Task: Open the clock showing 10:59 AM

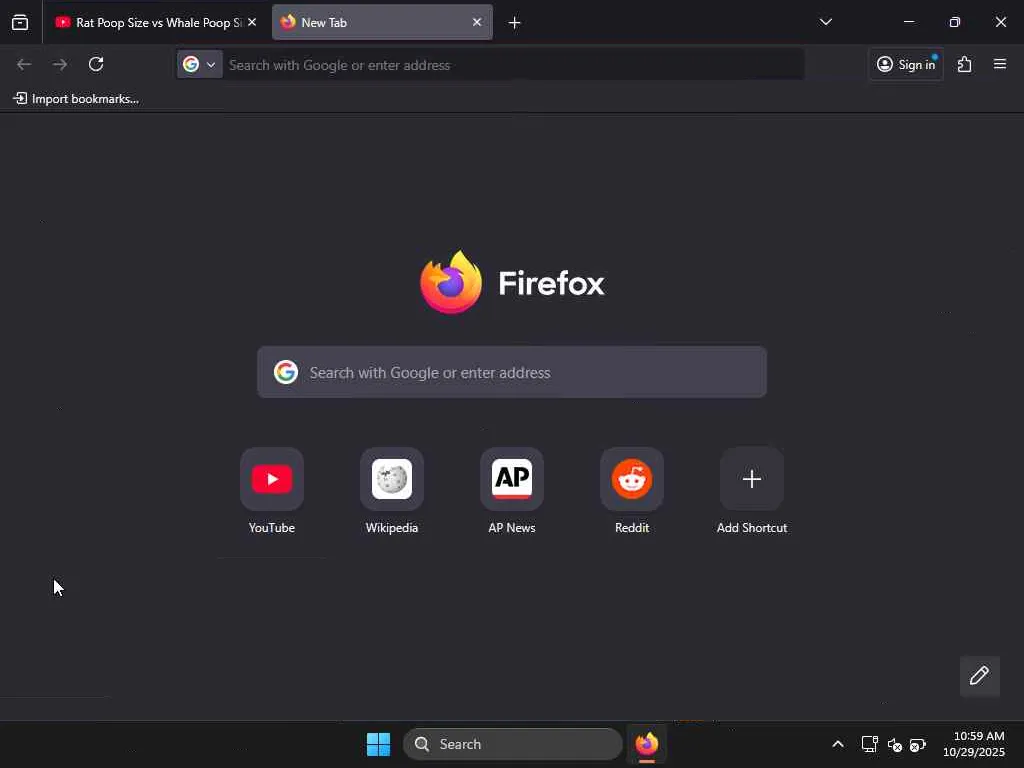Action: [x=974, y=744]
